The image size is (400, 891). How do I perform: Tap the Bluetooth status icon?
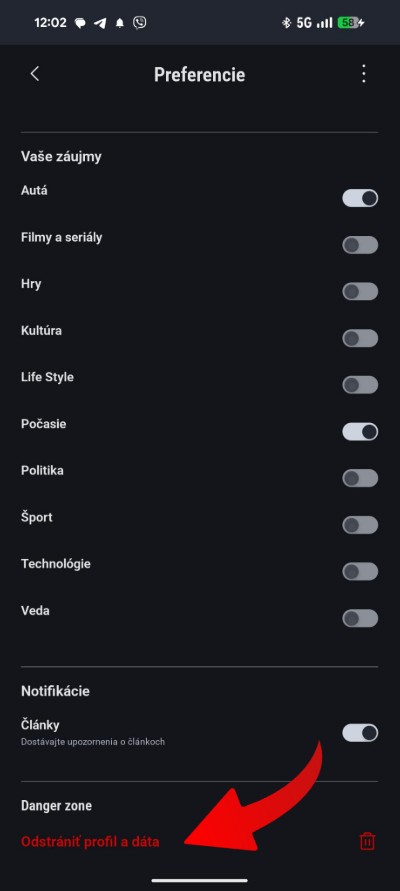[x=286, y=23]
